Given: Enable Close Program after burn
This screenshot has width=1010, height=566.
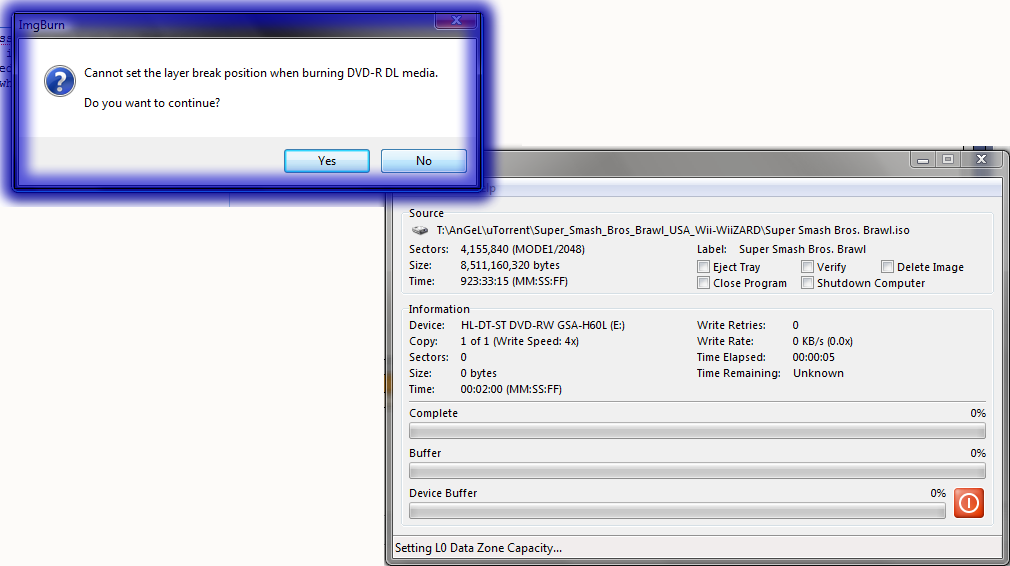Looking at the screenshot, I should pos(704,283).
